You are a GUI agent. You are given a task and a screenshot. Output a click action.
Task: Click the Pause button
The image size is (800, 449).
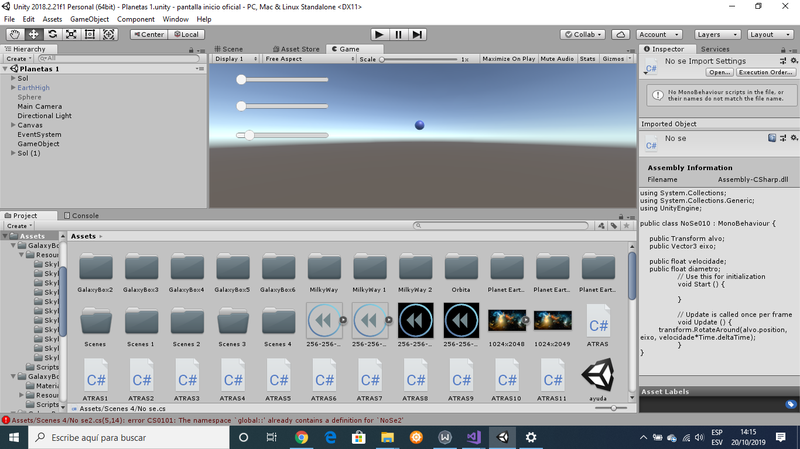click(x=399, y=34)
